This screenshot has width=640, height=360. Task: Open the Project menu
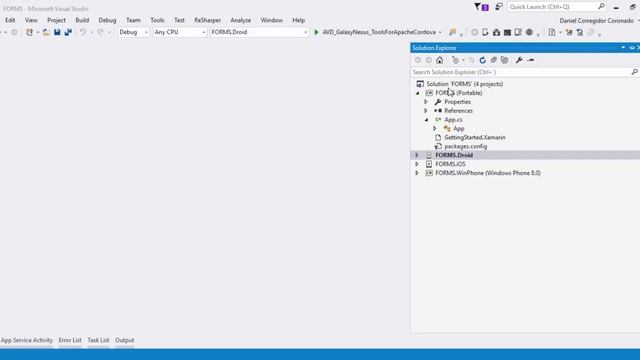pos(56,20)
